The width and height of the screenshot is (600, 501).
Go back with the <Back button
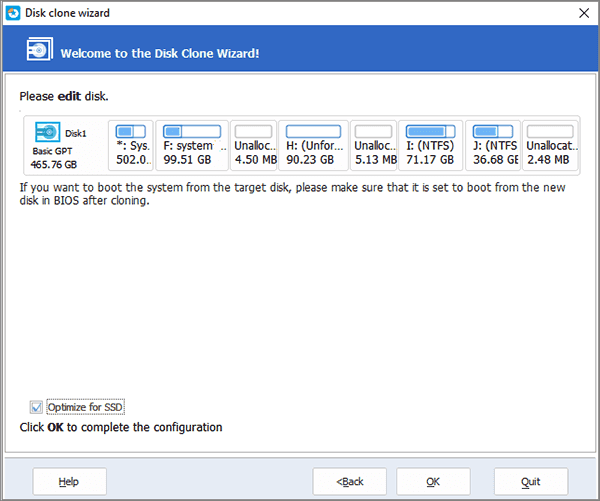[x=349, y=481]
